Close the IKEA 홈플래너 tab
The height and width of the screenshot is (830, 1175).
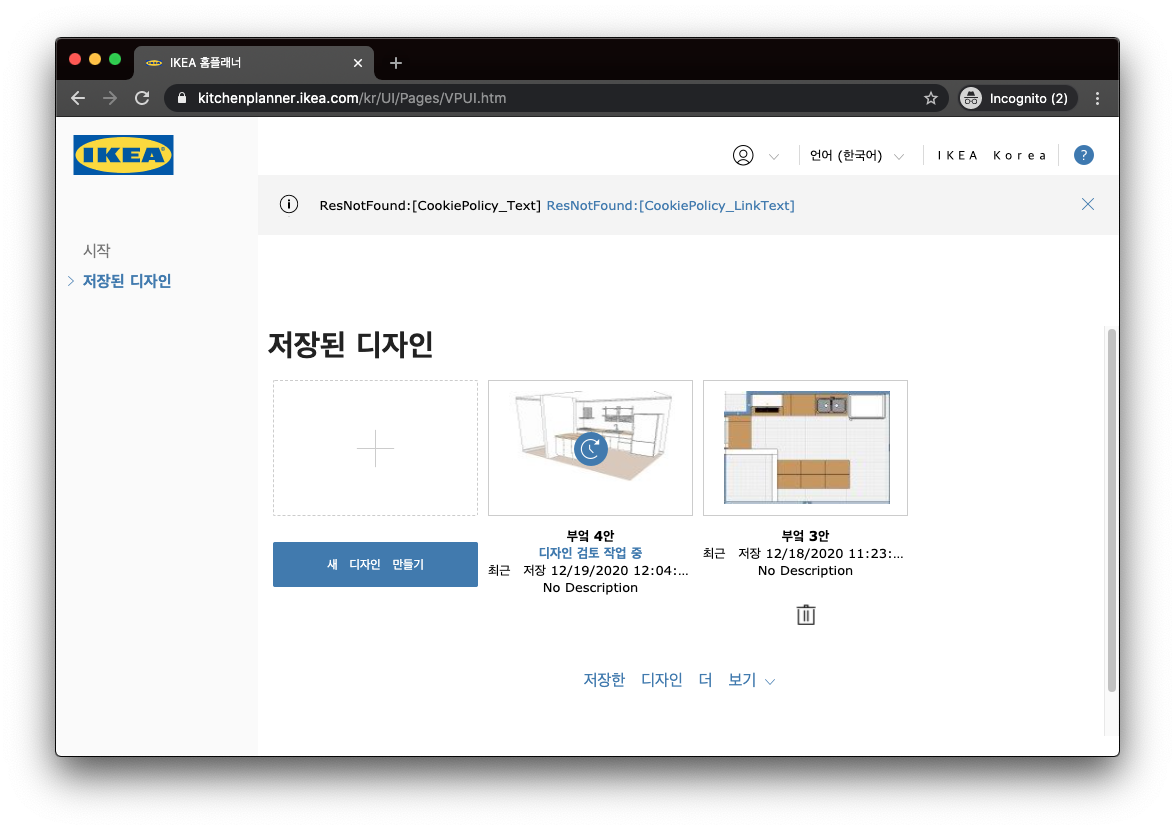tap(358, 63)
